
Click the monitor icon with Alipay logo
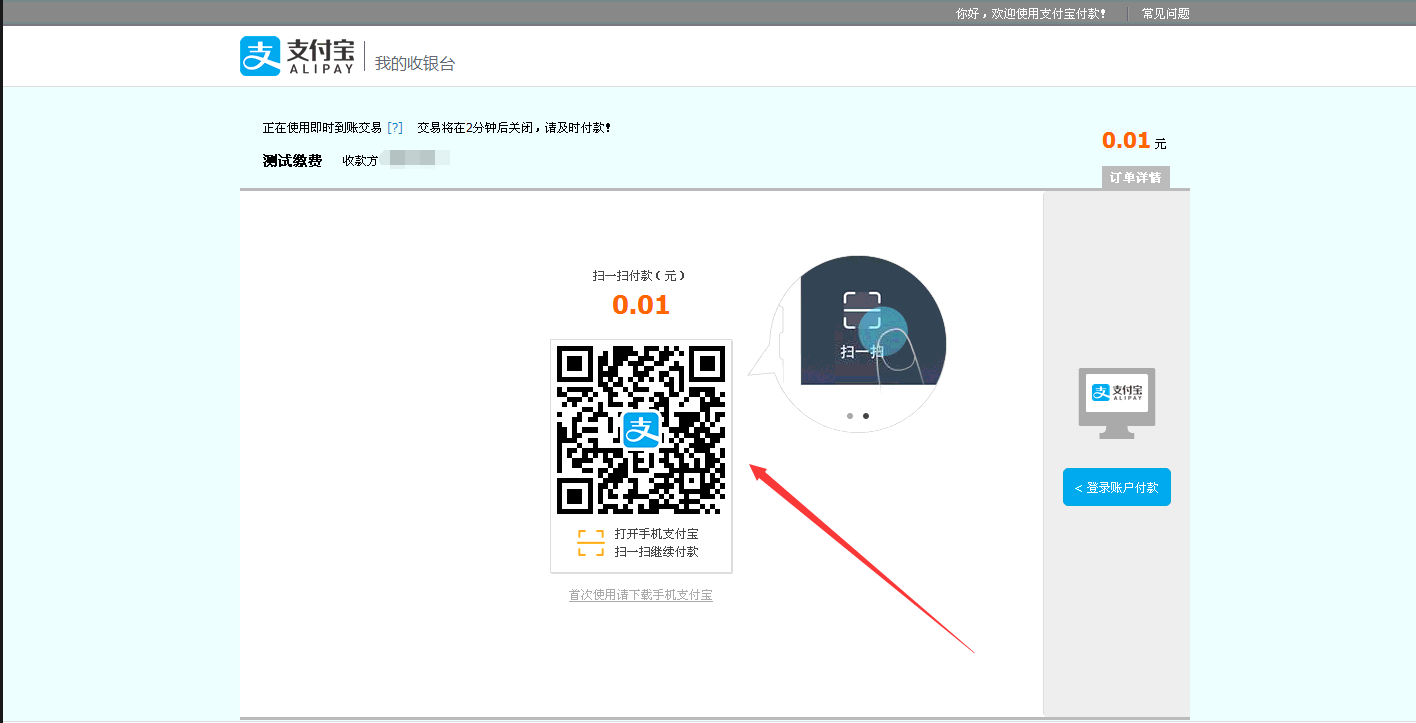1117,403
